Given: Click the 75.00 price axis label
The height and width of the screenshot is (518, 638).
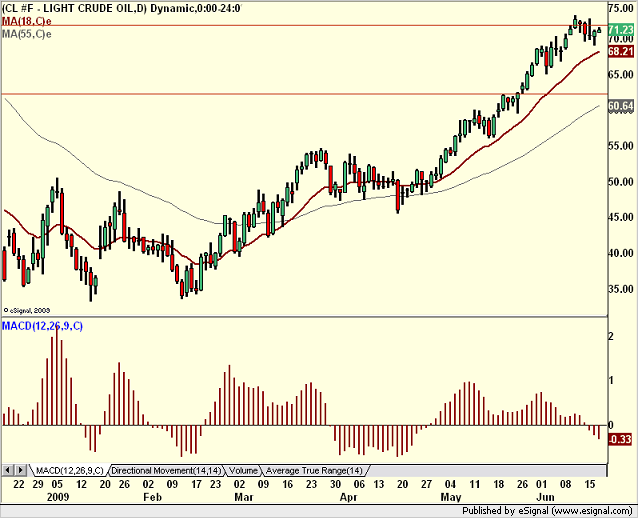Looking at the screenshot, I should [621, 9].
